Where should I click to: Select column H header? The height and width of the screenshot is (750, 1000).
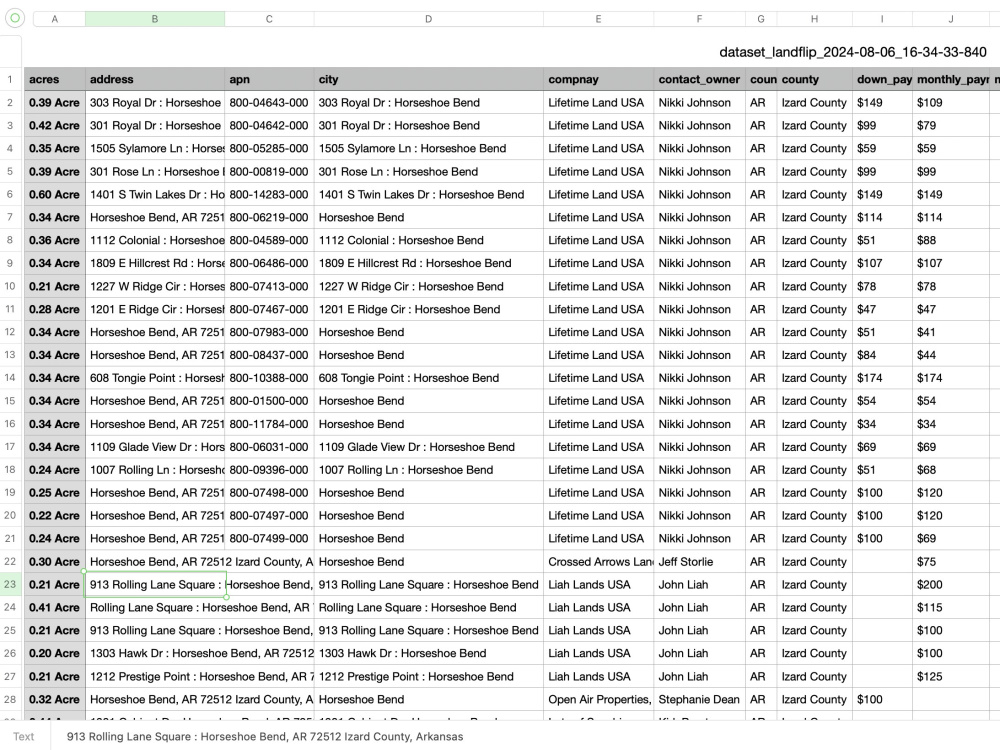(x=814, y=19)
